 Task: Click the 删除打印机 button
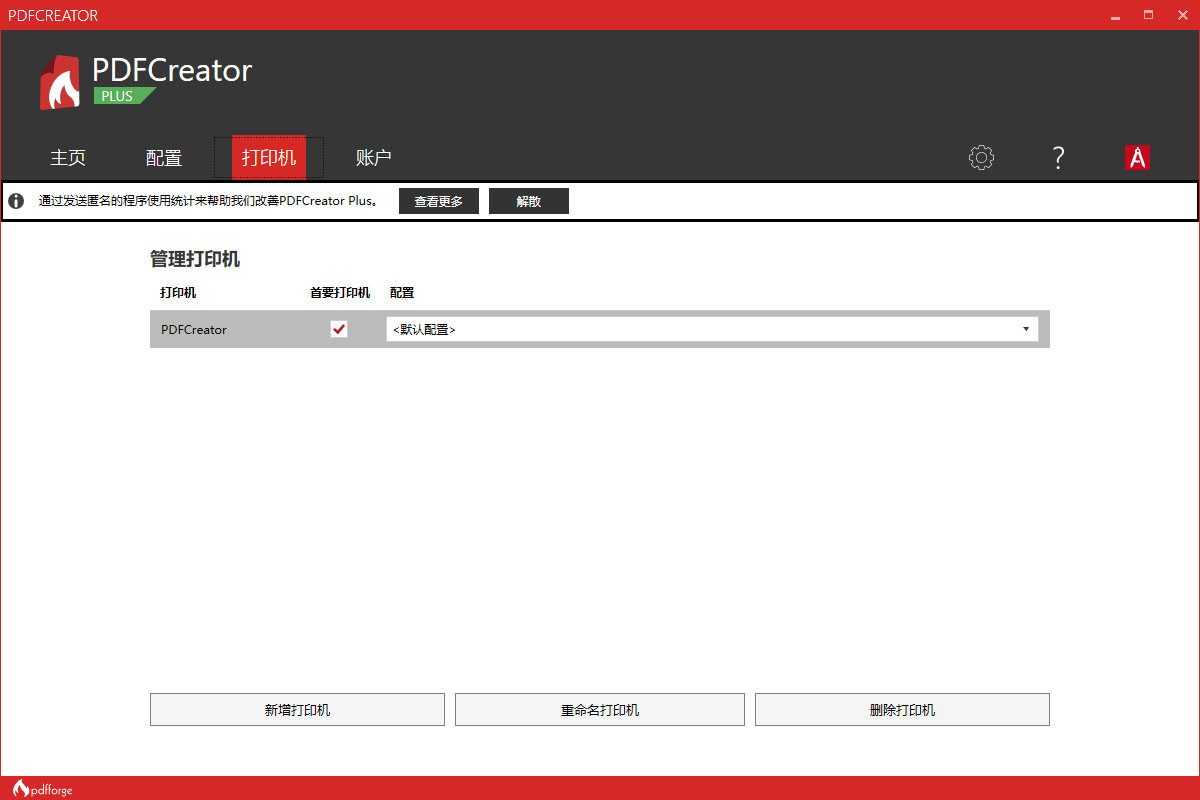tap(902, 710)
